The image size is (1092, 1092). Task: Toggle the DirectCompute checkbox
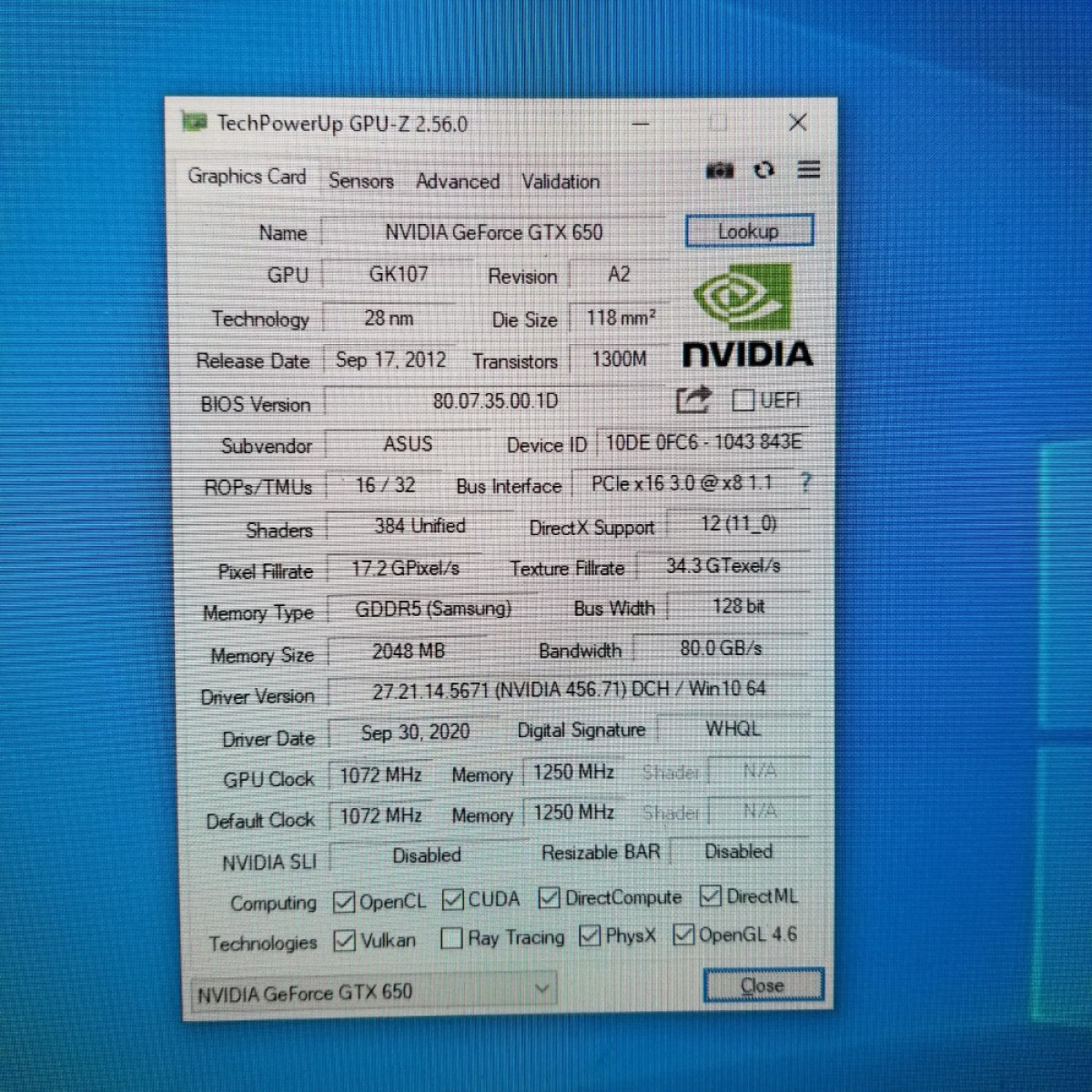(549, 898)
